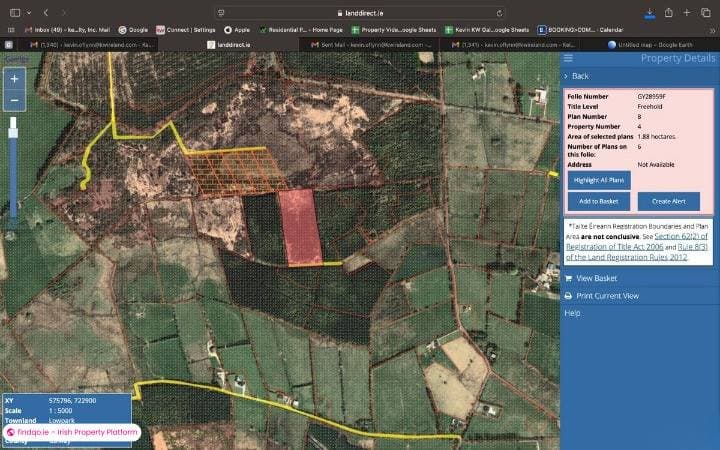This screenshot has height=450, width=720.
Task: Click the Freehold title level value
Action: (x=650, y=107)
